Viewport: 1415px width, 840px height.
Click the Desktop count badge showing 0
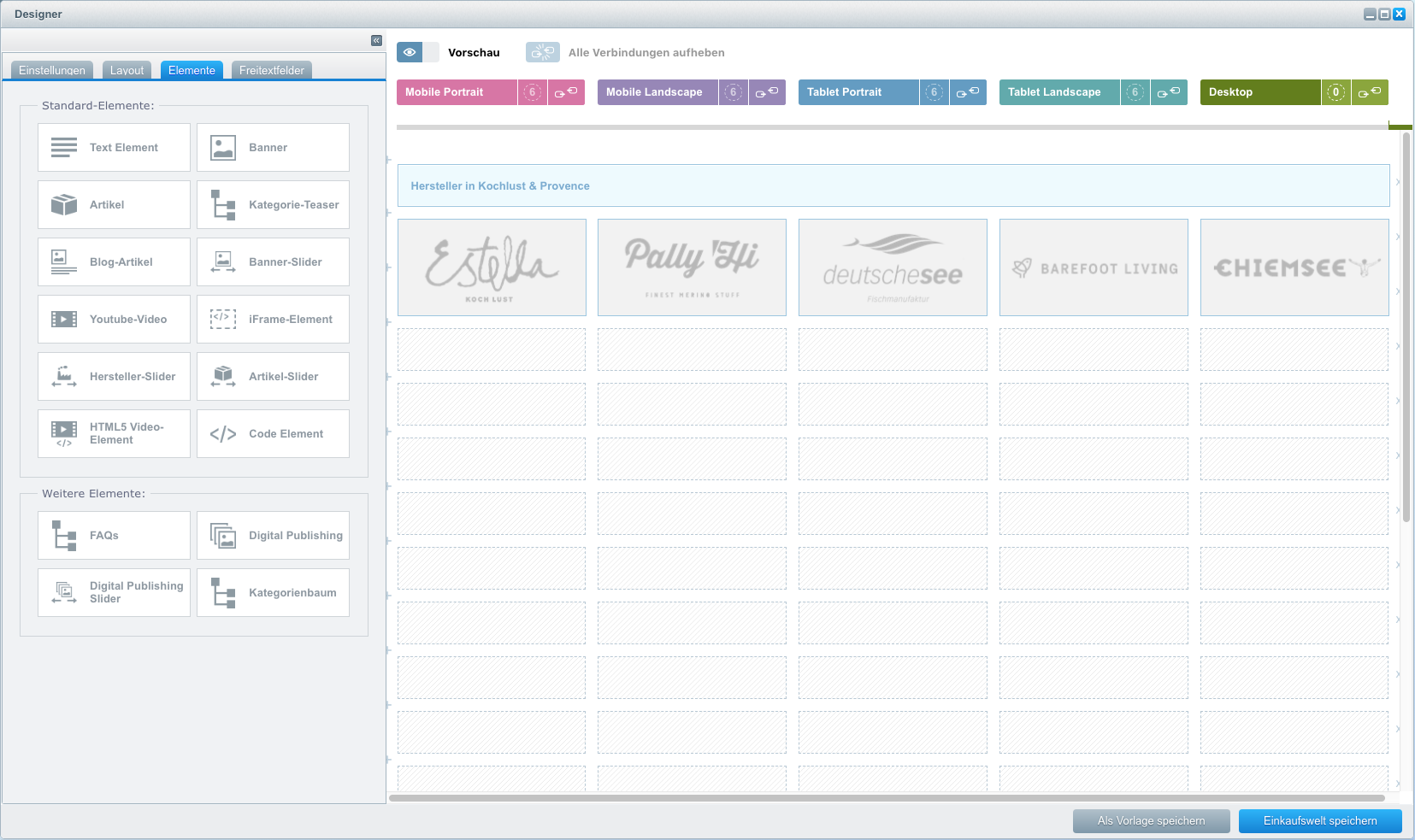1336,92
